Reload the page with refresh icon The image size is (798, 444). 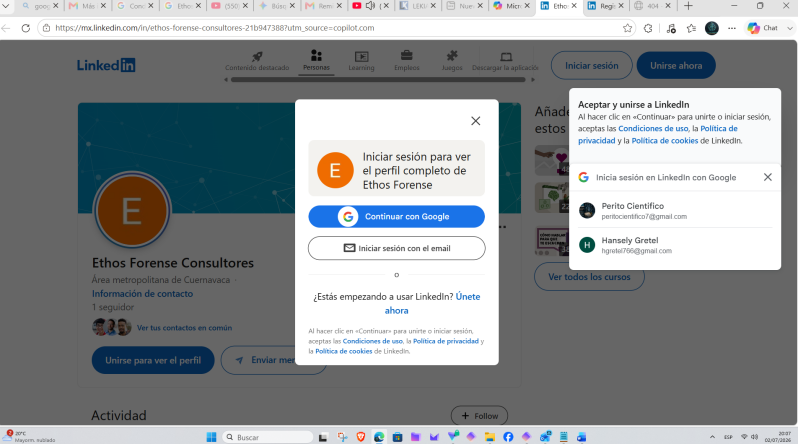[25, 28]
